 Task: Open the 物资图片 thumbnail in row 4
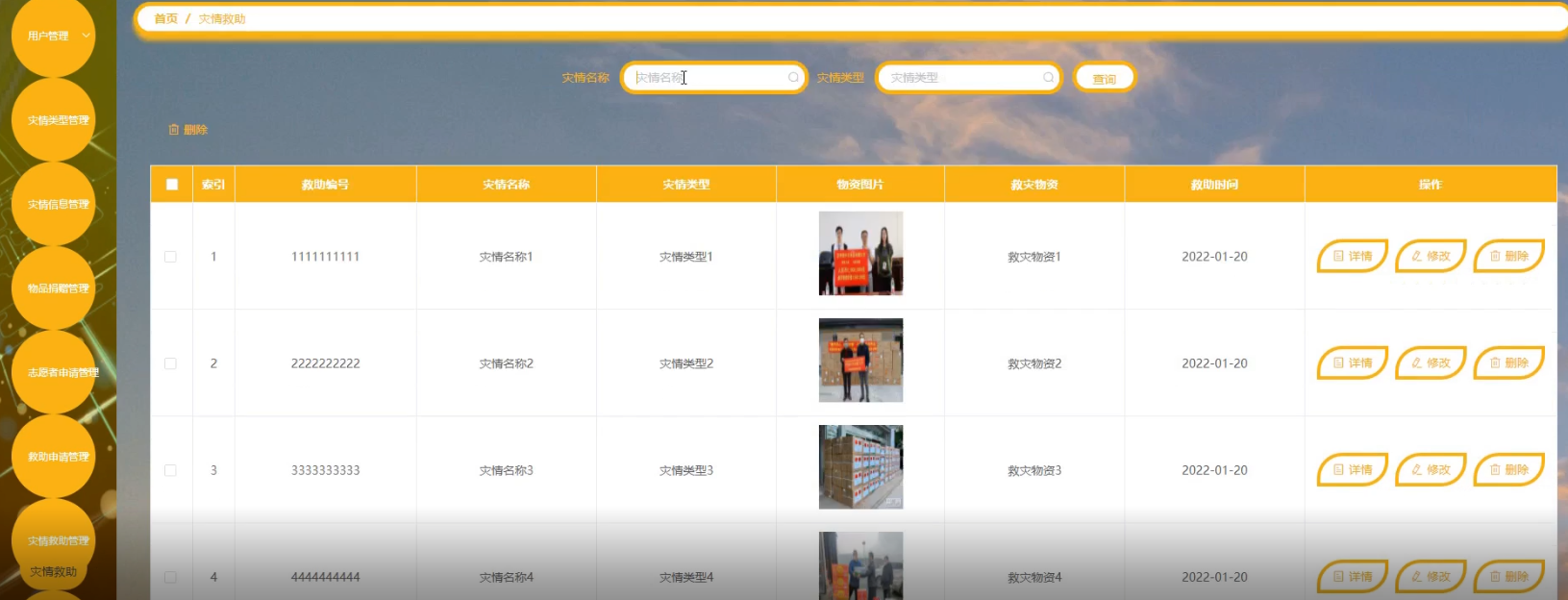click(860, 566)
